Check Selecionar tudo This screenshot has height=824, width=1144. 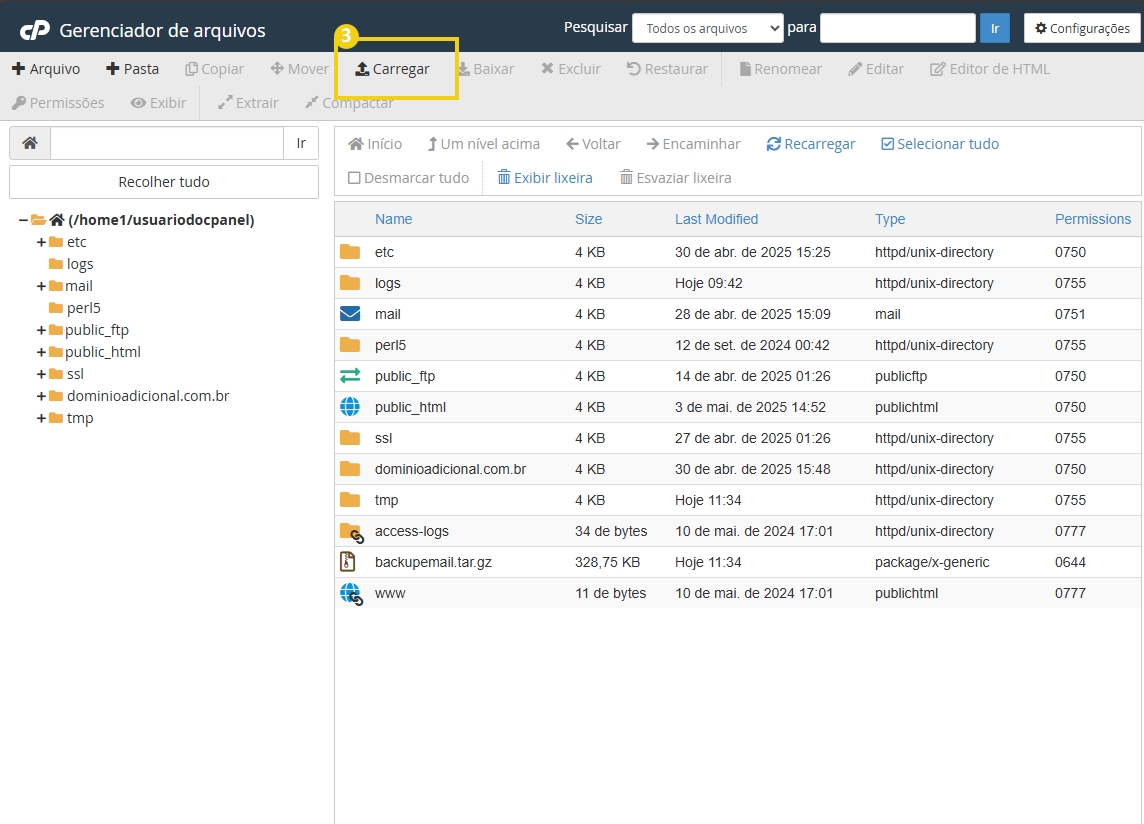(x=940, y=144)
